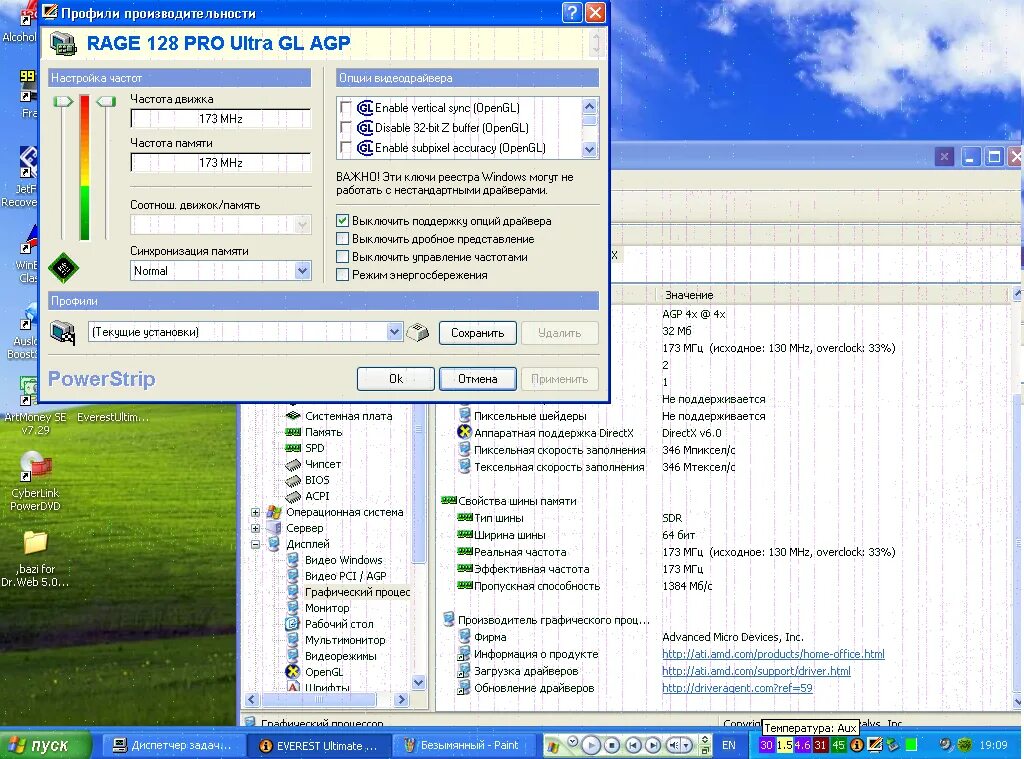Open the disabled Соотнош. движок/память dropdown
Viewport: 1024px width, 759px height.
click(x=302, y=225)
